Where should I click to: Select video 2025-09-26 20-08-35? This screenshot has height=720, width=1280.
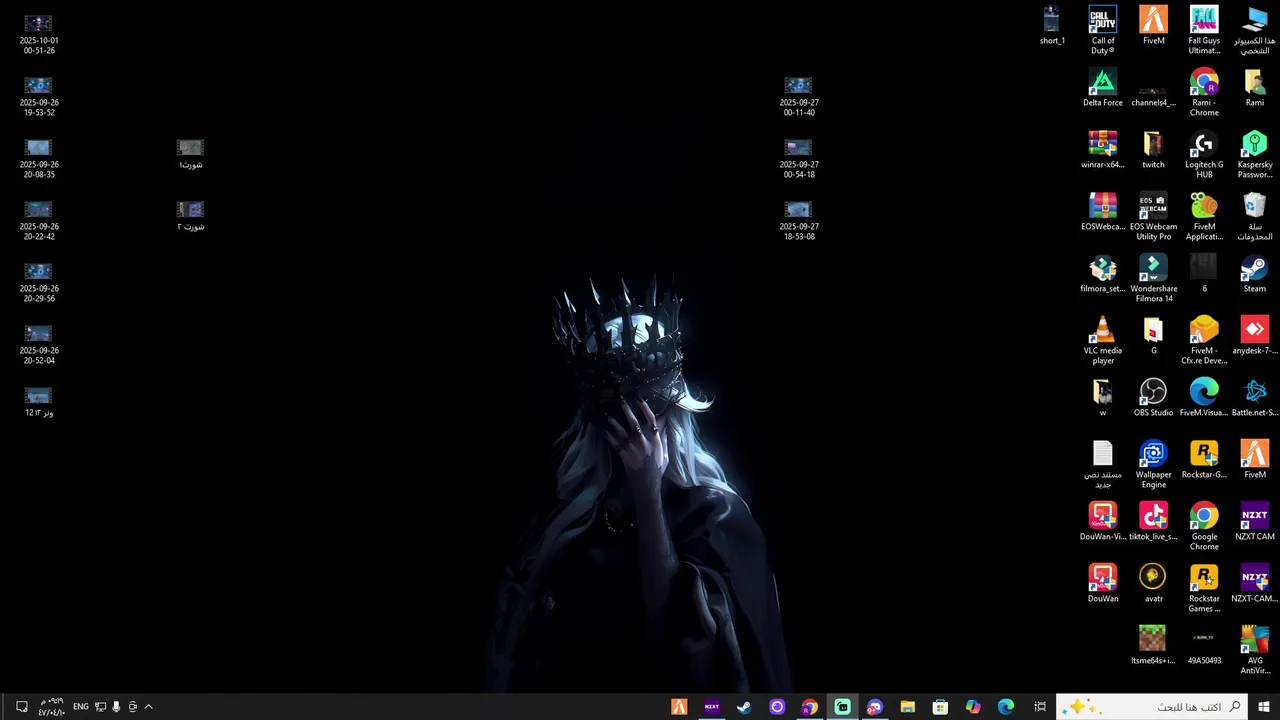tap(39, 158)
